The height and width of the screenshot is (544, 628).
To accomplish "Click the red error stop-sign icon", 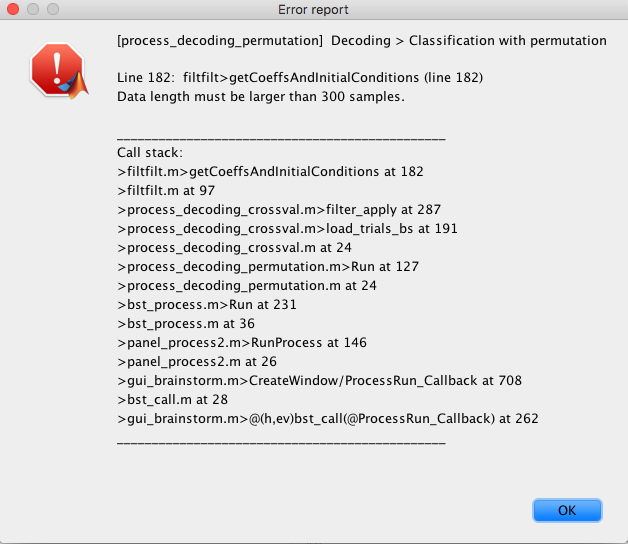I will (59, 71).
